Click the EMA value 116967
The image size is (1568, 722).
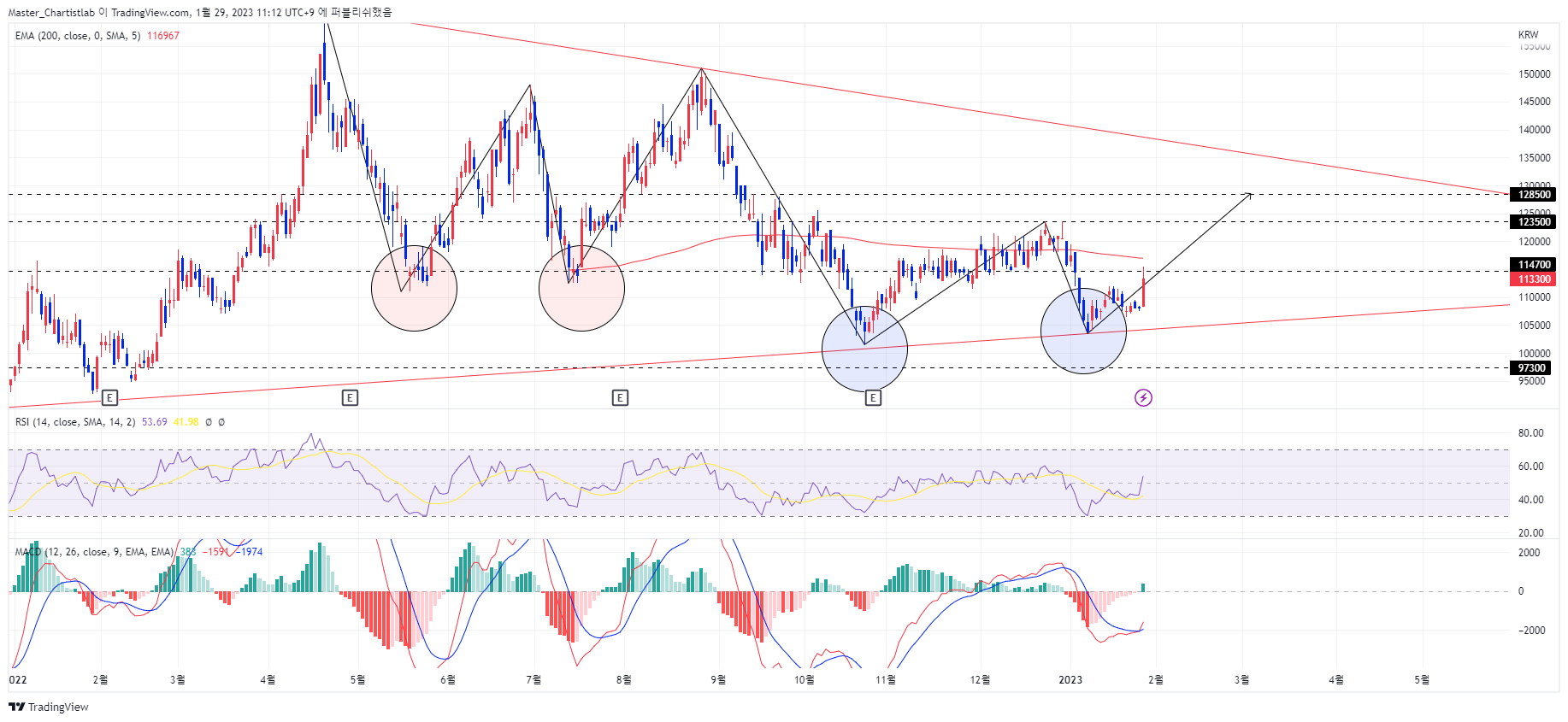(163, 36)
